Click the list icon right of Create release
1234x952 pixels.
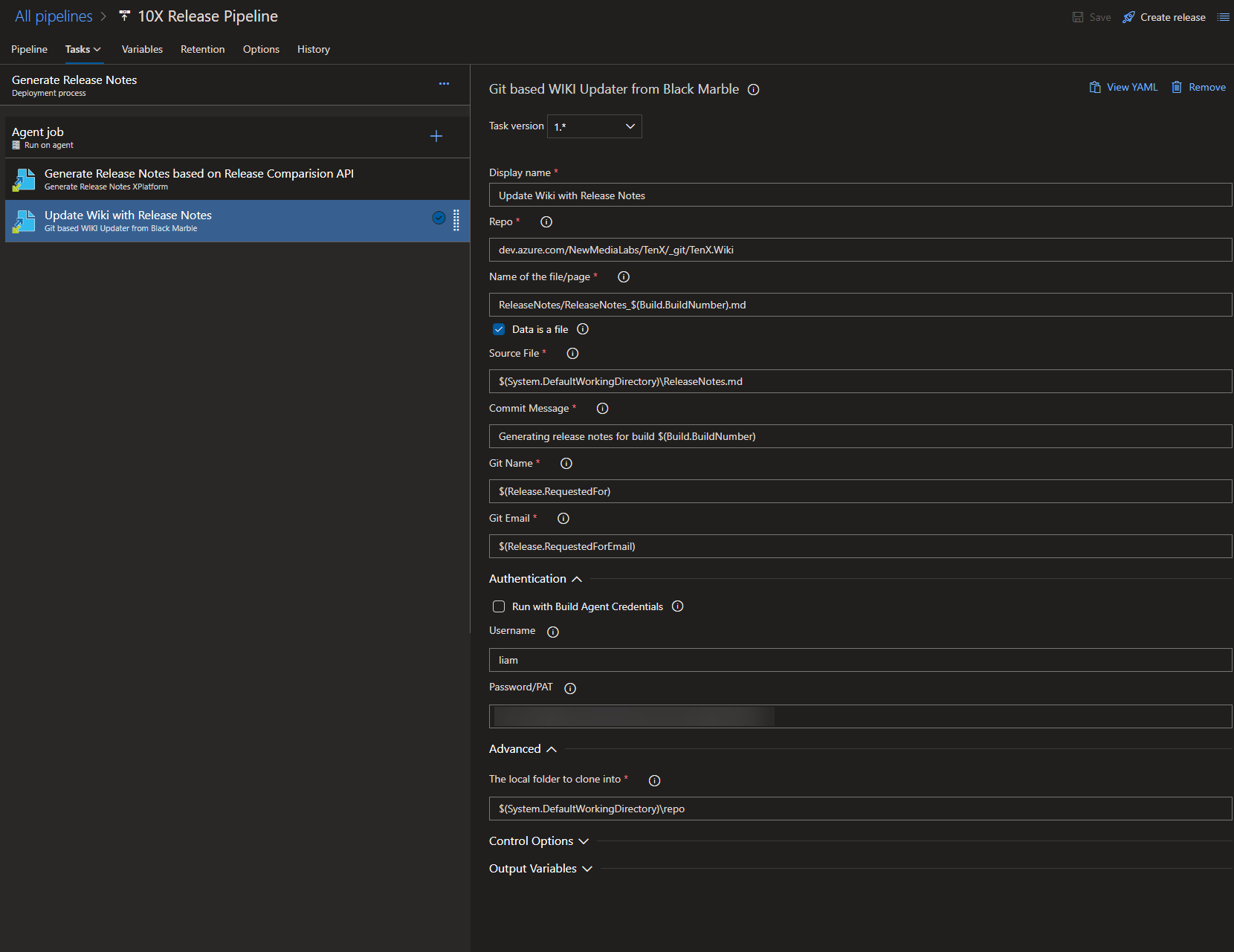pyautogui.click(x=1223, y=17)
